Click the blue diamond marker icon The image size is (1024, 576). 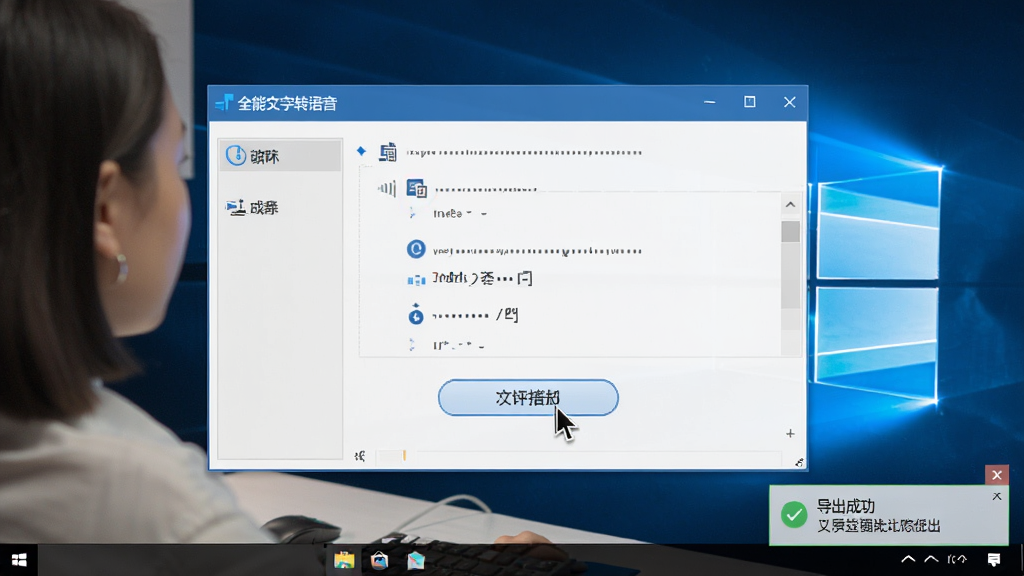[x=361, y=151]
